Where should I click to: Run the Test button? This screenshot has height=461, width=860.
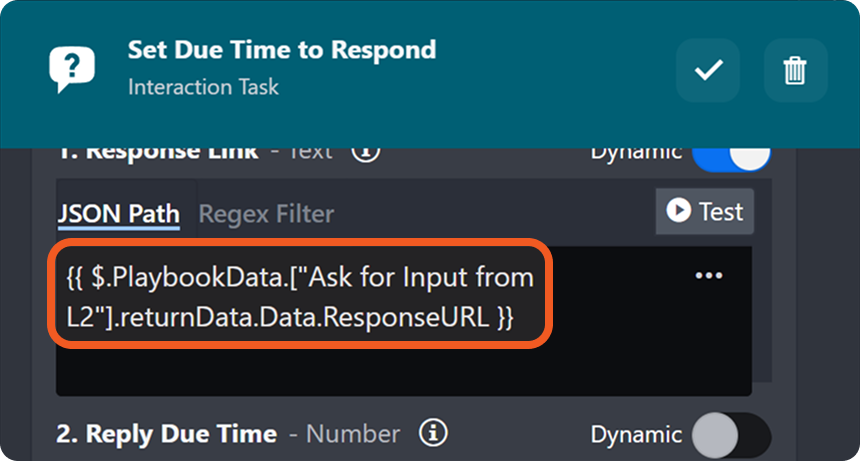coord(705,211)
